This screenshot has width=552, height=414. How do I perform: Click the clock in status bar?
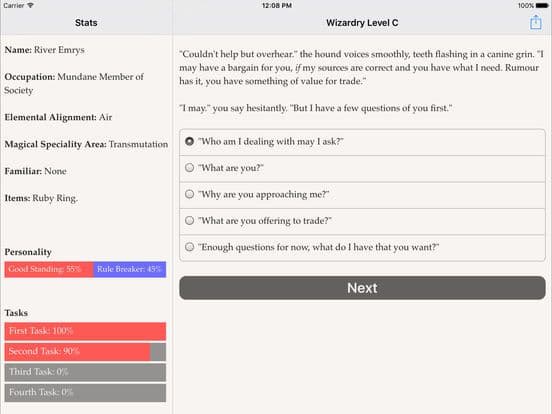point(277,6)
